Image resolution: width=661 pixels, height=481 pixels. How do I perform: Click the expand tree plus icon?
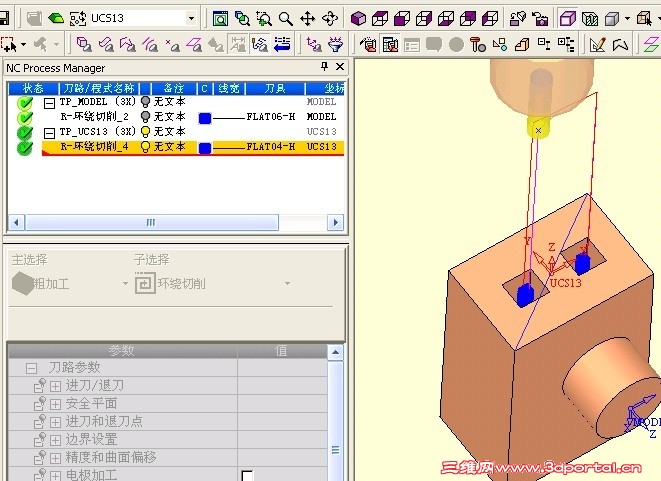566,44
